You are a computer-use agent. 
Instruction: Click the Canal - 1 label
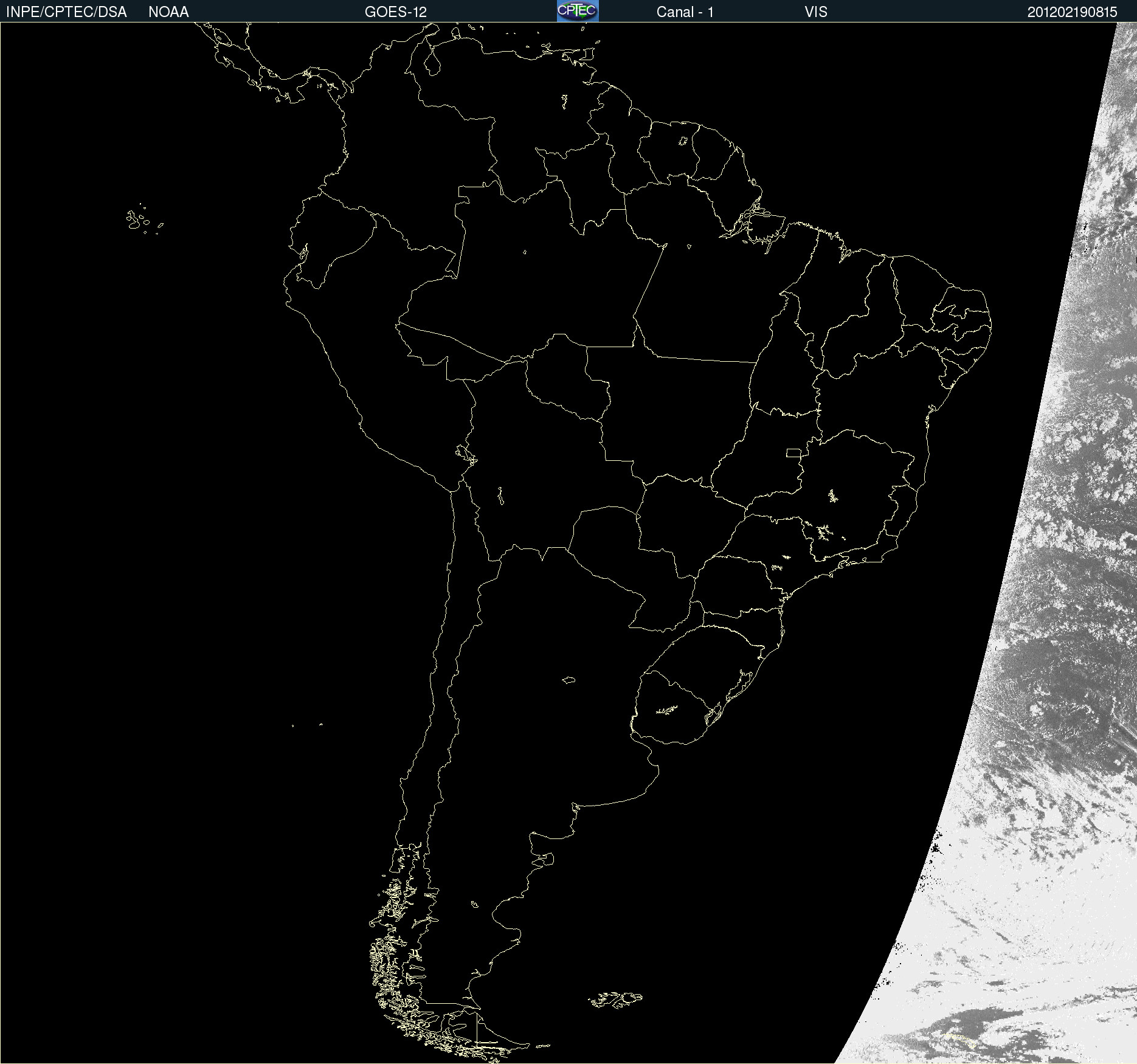tap(685, 12)
